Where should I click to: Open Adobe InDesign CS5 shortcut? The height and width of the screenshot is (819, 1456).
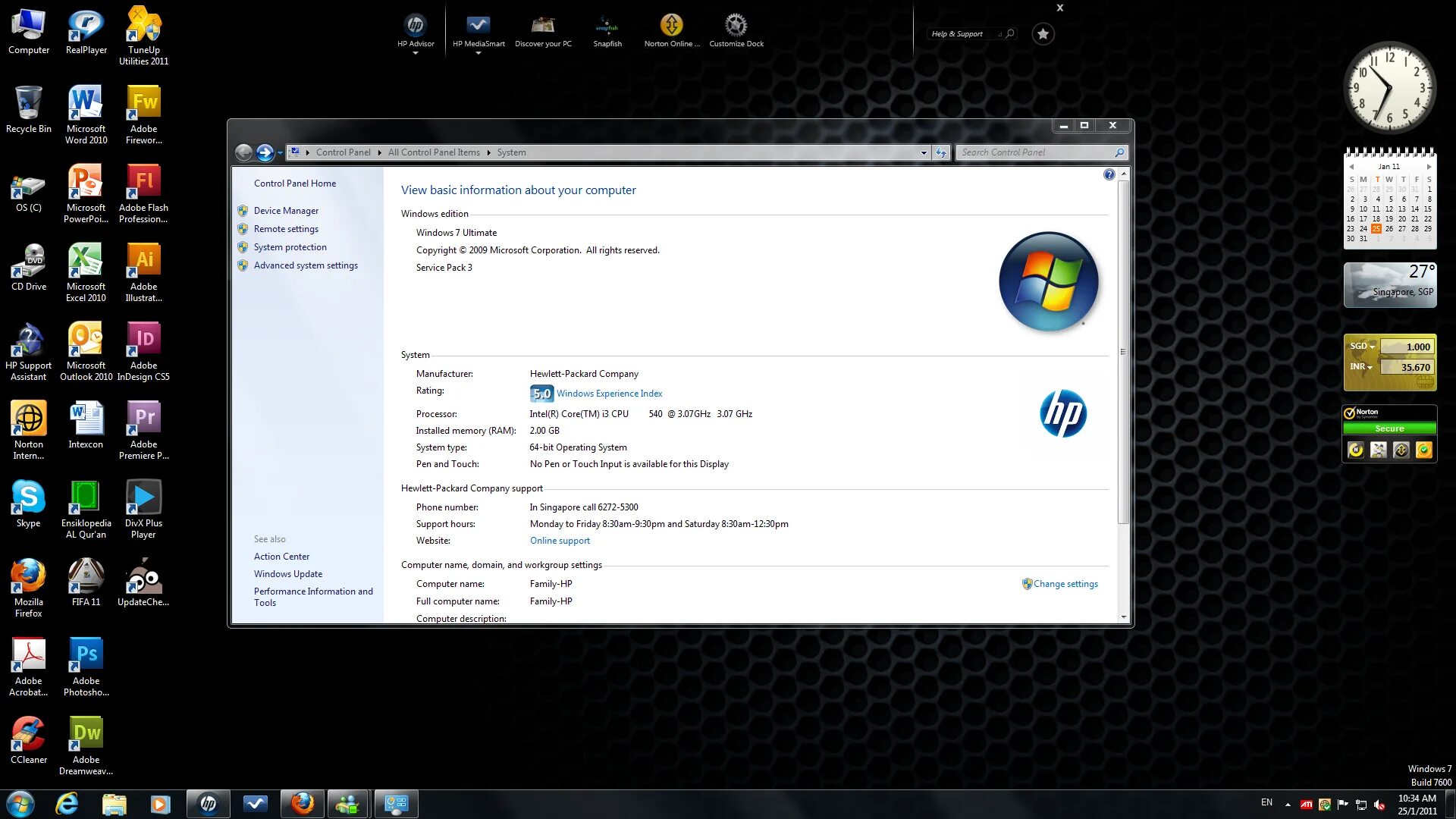point(143,350)
